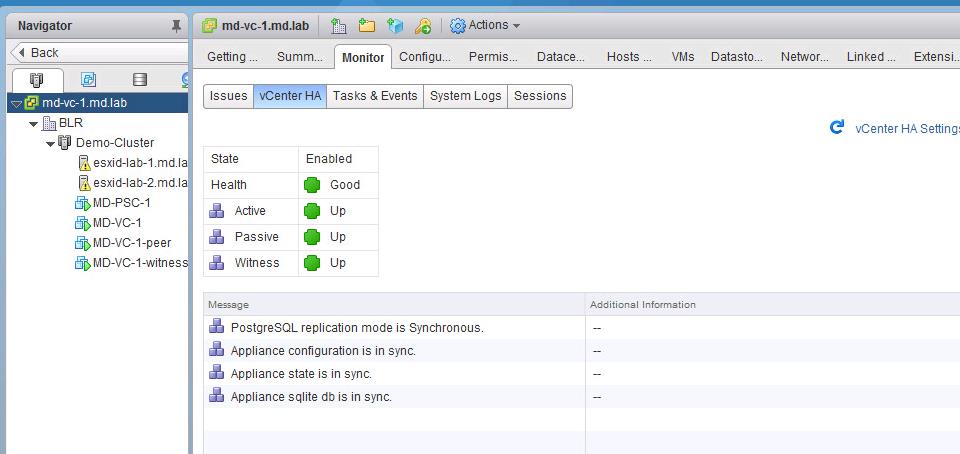
Task: Click the green status icon for Active
Action: 312,211
